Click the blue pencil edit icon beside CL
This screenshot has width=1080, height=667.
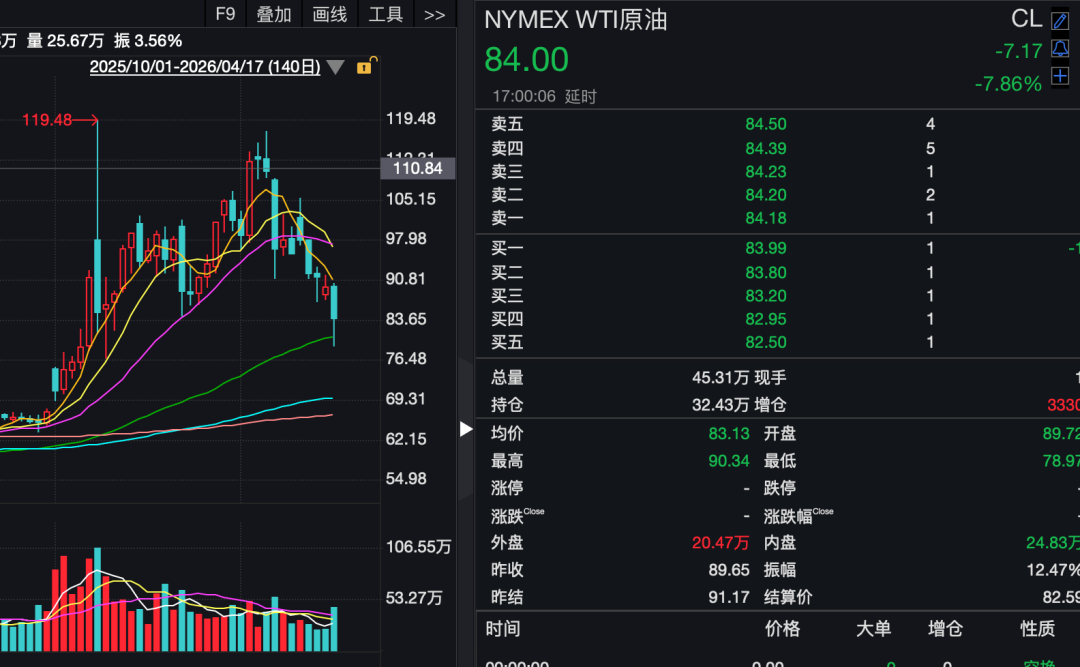coord(1060,21)
